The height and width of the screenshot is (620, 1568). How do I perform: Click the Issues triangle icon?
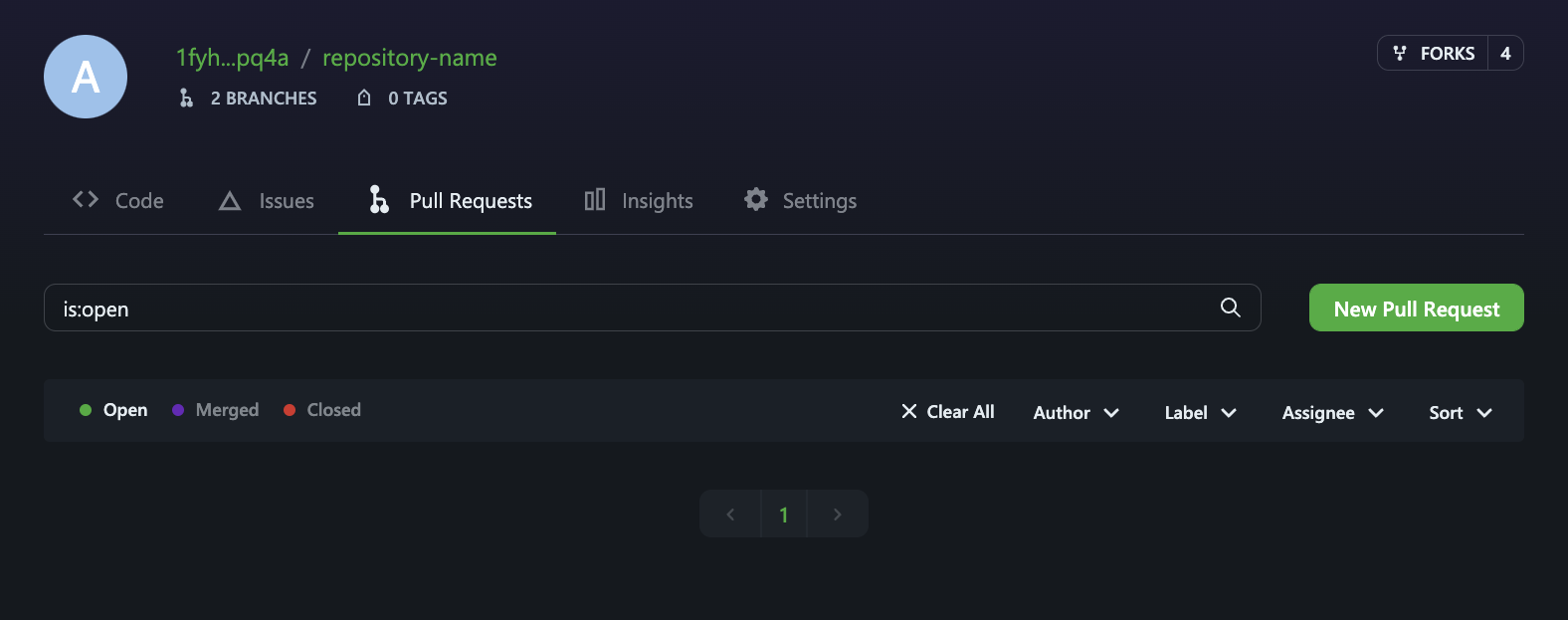point(230,201)
